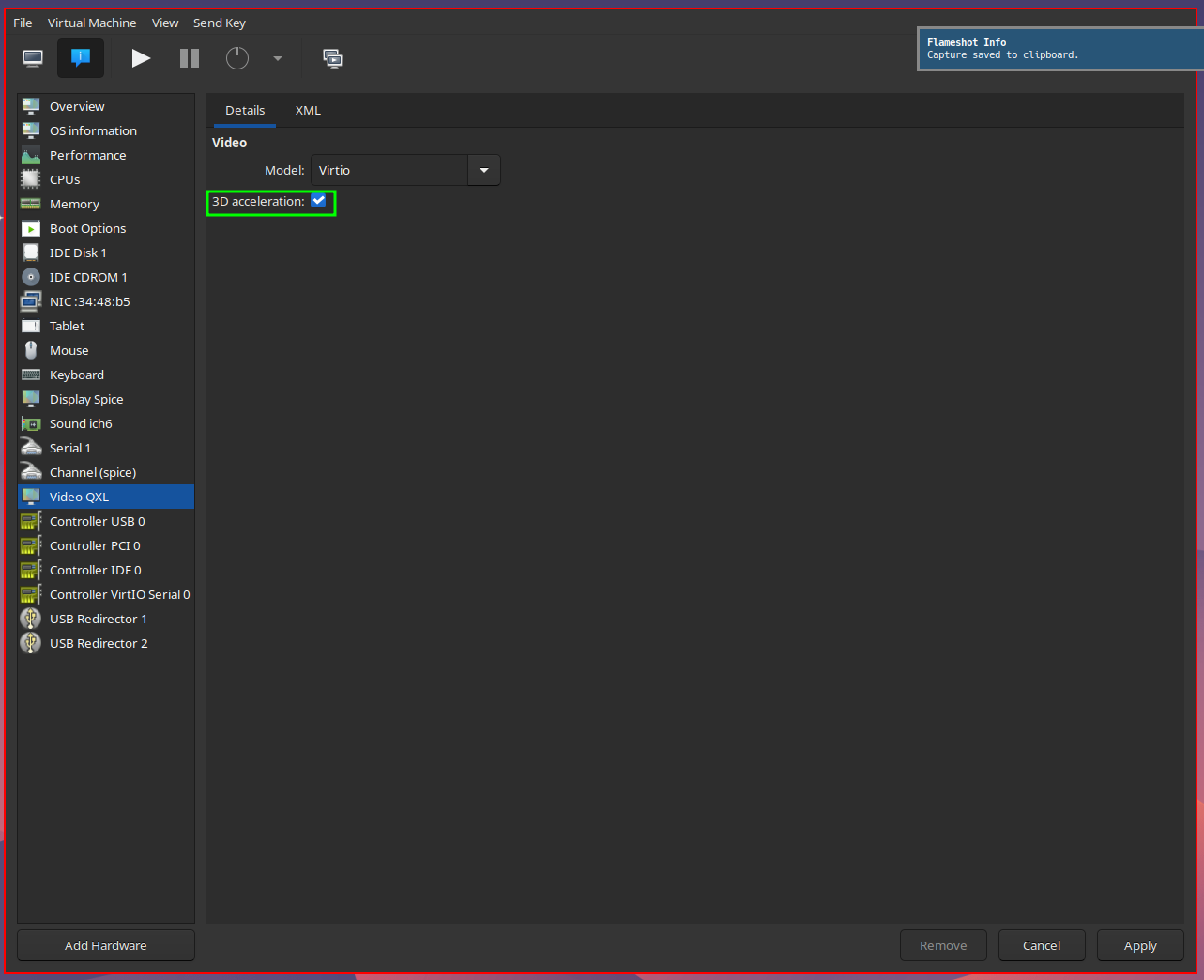Click the Add Hardware button
Viewport: 1204px width, 980px height.
click(106, 945)
